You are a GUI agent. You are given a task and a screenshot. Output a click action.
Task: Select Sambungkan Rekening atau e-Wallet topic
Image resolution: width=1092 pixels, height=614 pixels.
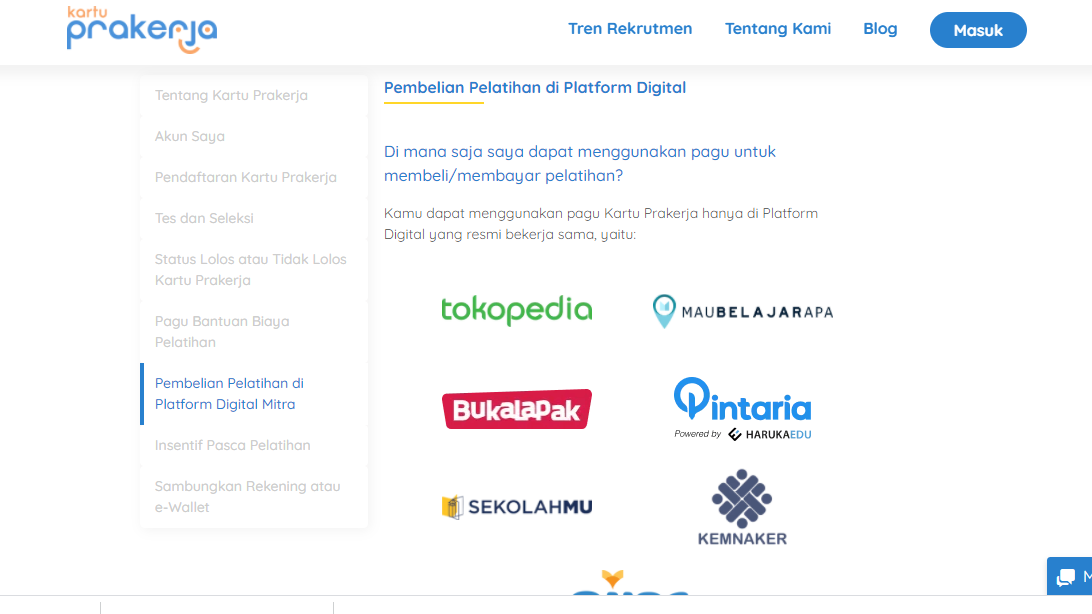point(254,496)
